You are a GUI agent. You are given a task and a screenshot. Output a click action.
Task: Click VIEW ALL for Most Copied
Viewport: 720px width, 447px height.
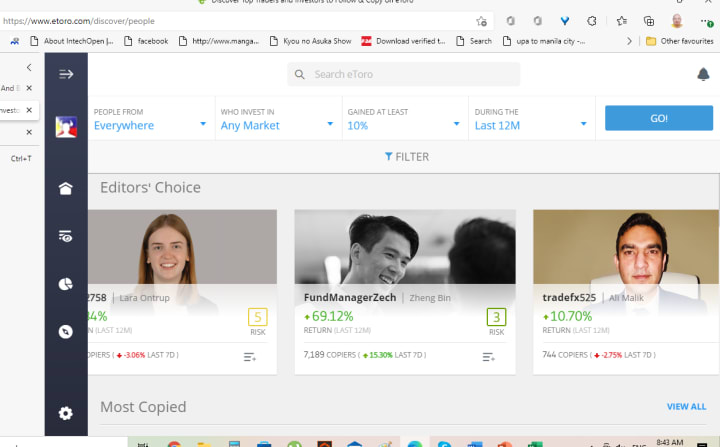(686, 407)
